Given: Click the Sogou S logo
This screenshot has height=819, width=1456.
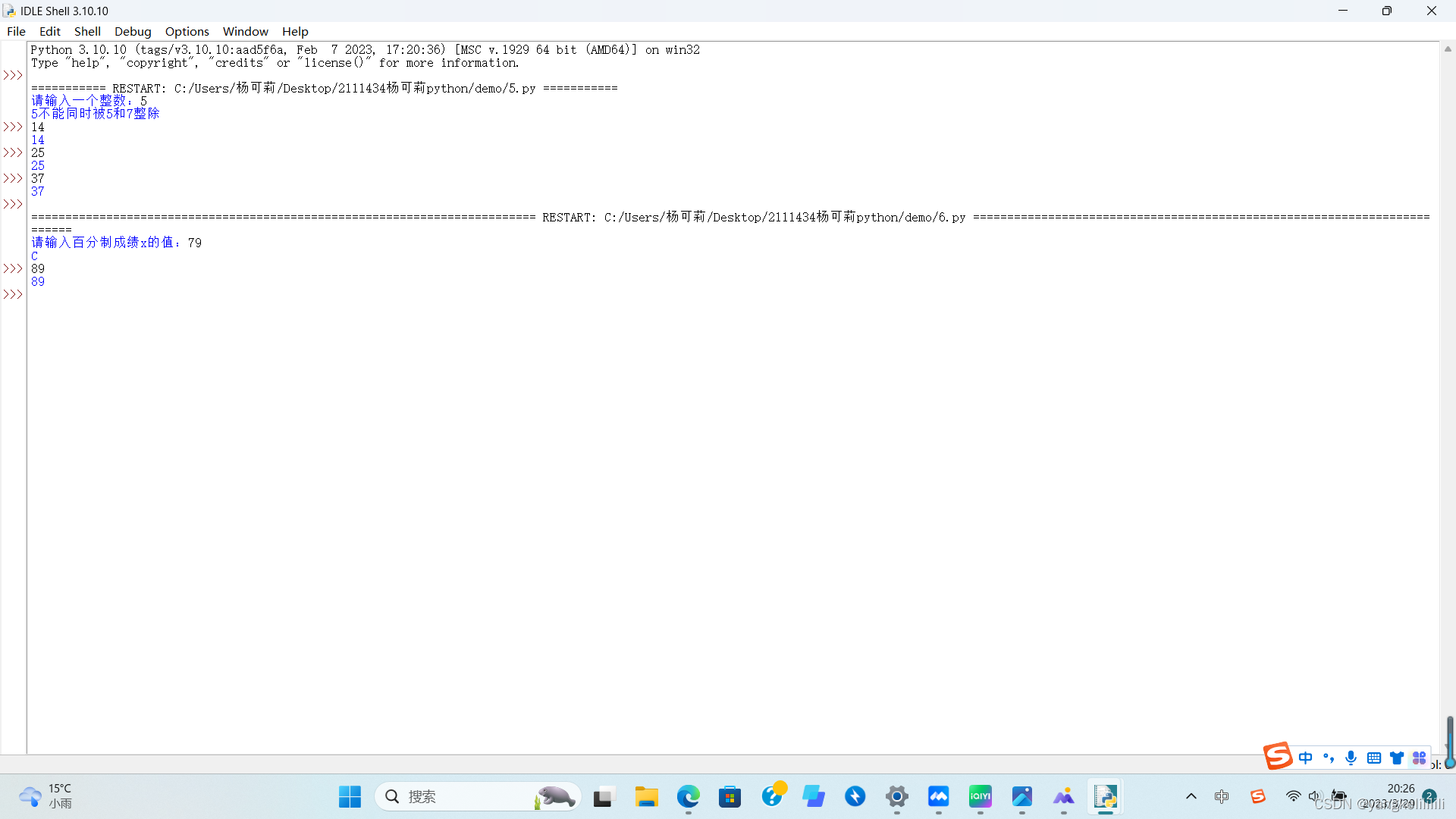Looking at the screenshot, I should click(1278, 756).
